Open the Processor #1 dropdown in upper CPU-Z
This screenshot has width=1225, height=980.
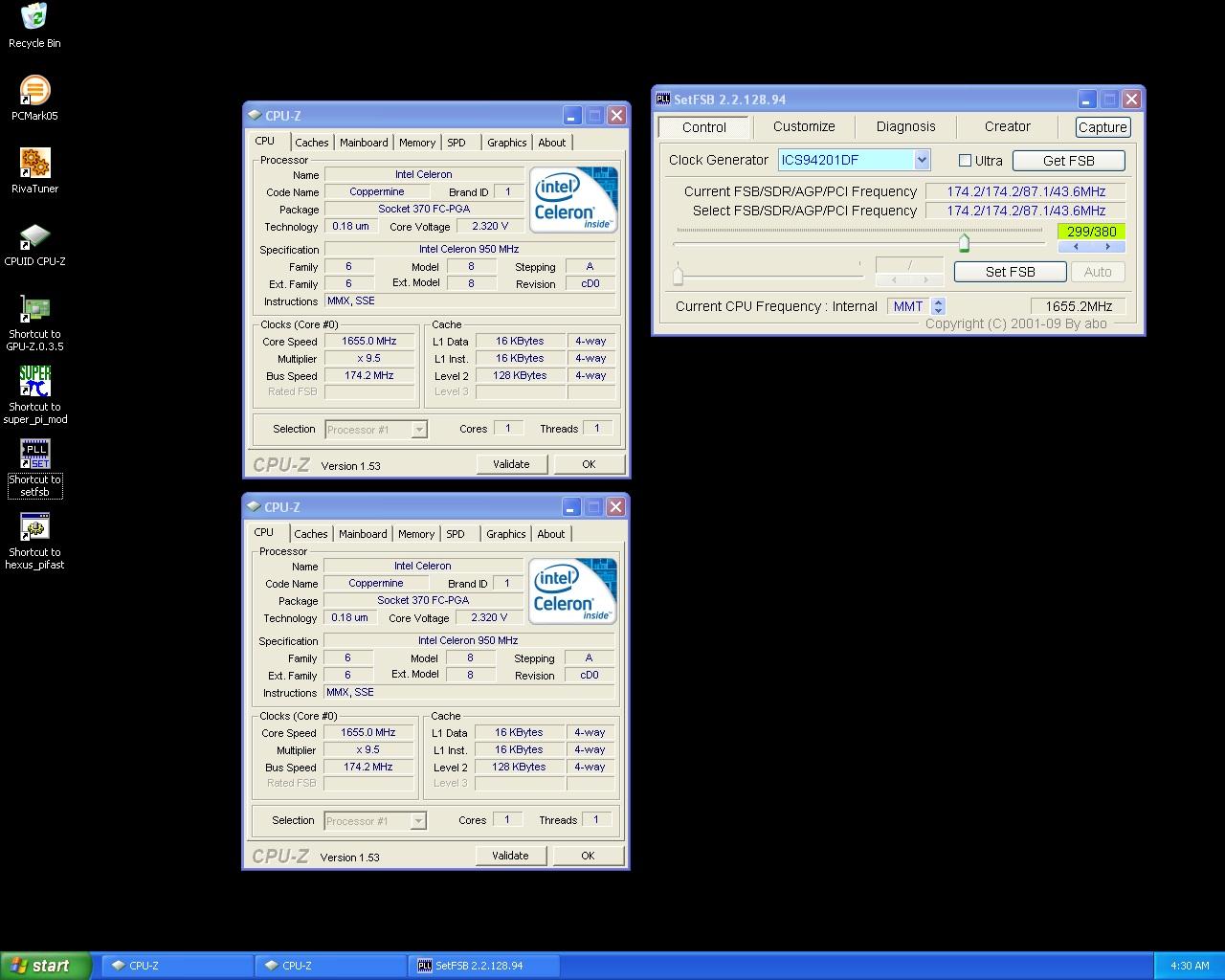point(419,430)
